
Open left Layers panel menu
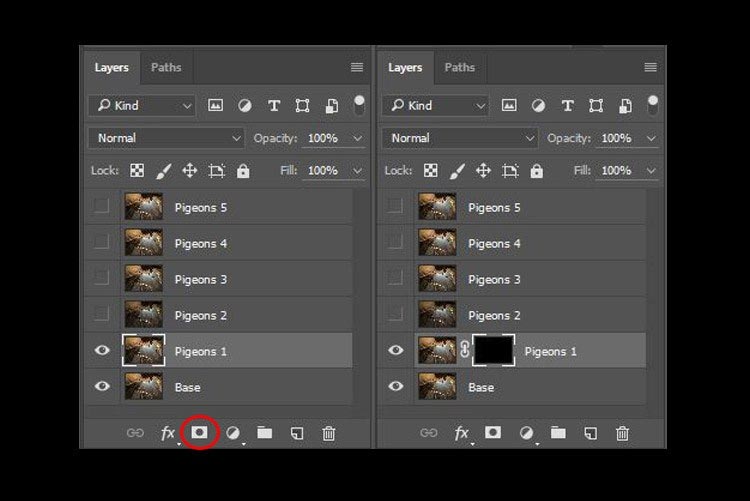[x=357, y=67]
